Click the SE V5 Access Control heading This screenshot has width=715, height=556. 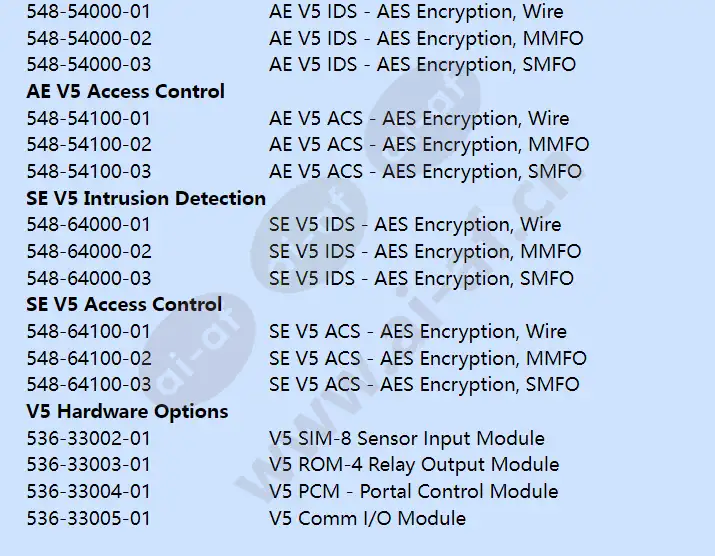[x=124, y=305]
